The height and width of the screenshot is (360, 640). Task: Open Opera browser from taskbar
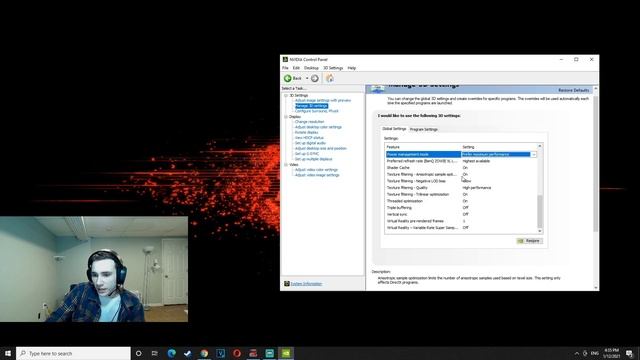[237, 353]
